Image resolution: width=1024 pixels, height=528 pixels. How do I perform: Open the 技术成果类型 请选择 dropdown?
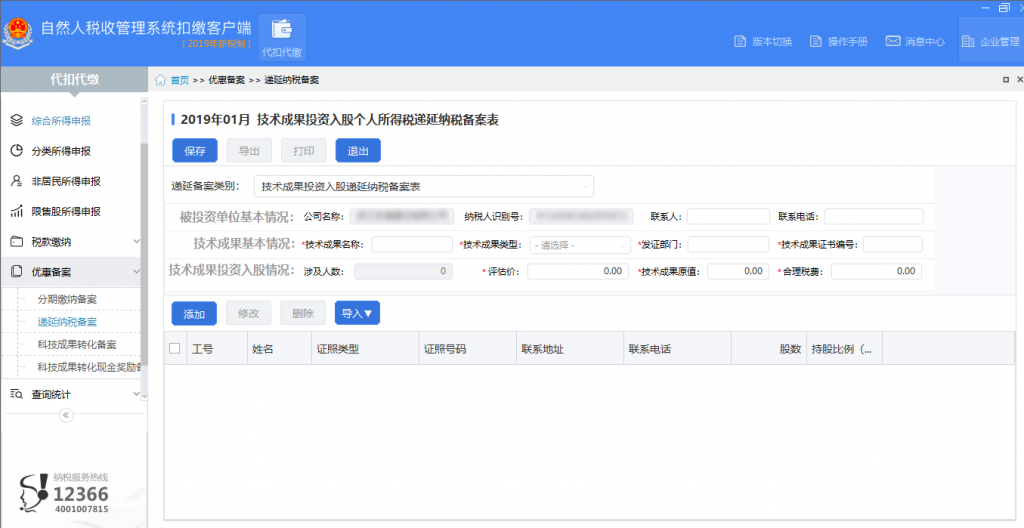580,245
